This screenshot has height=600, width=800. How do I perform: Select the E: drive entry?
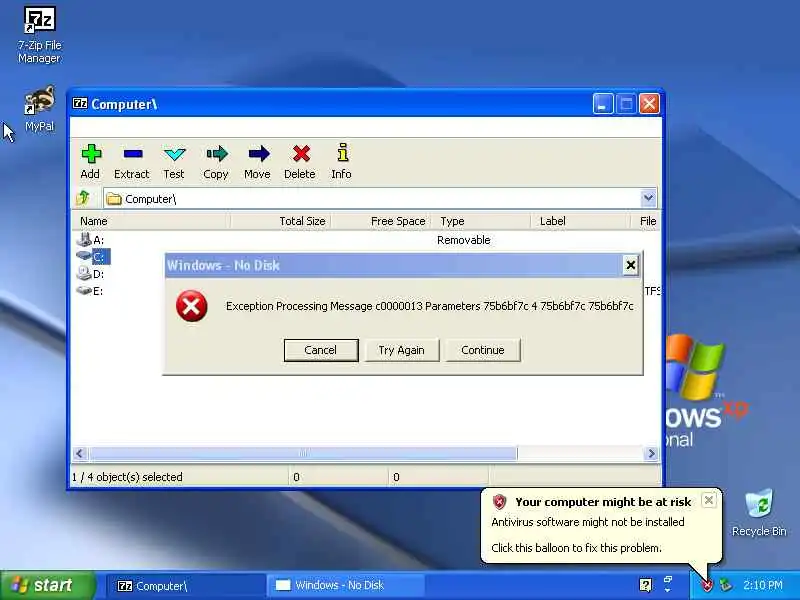pyautogui.click(x=90, y=291)
